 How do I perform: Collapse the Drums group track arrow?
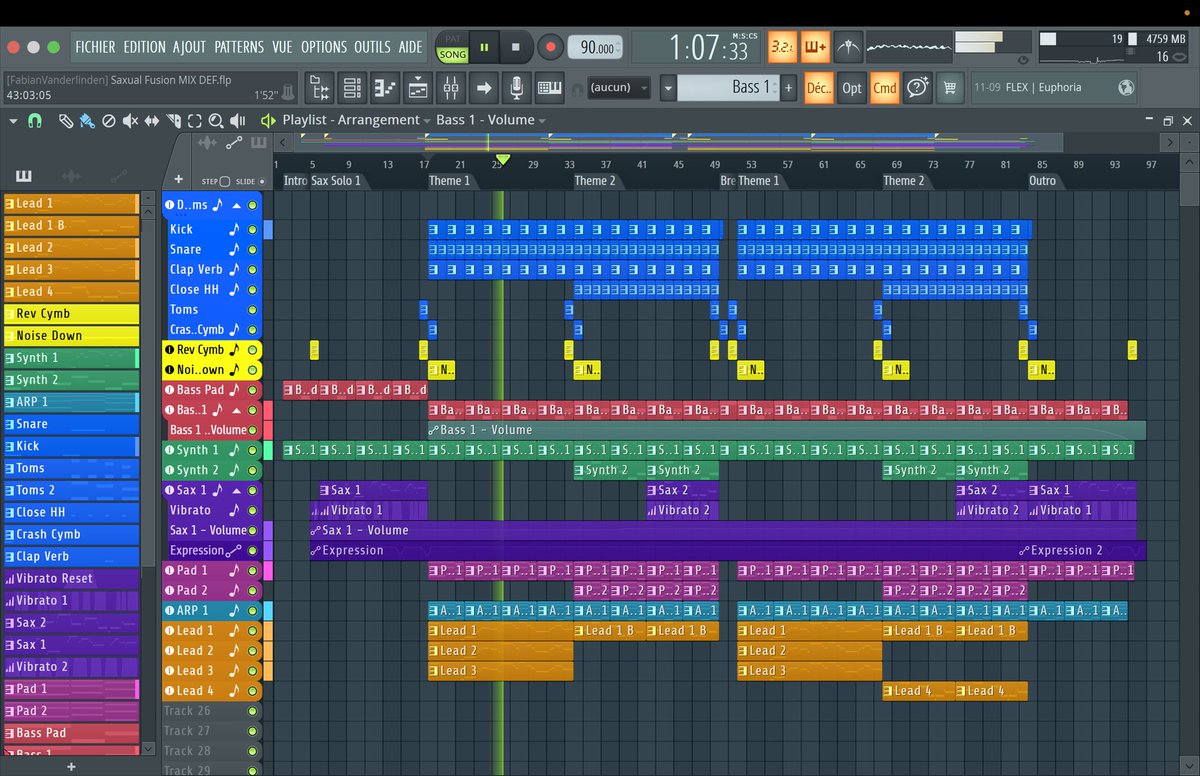point(237,205)
